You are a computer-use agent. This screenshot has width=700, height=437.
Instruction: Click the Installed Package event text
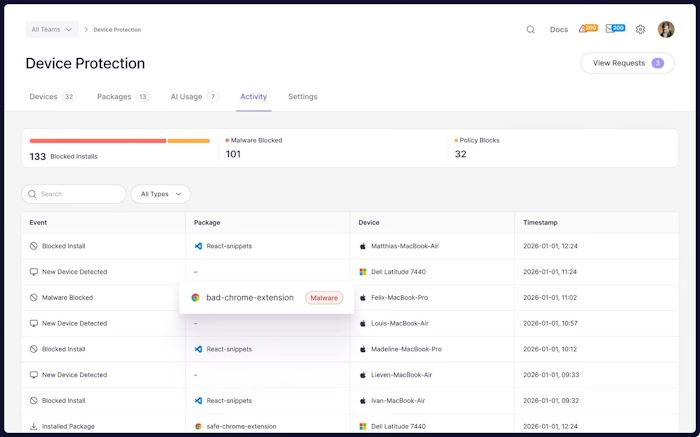pyautogui.click(x=68, y=426)
